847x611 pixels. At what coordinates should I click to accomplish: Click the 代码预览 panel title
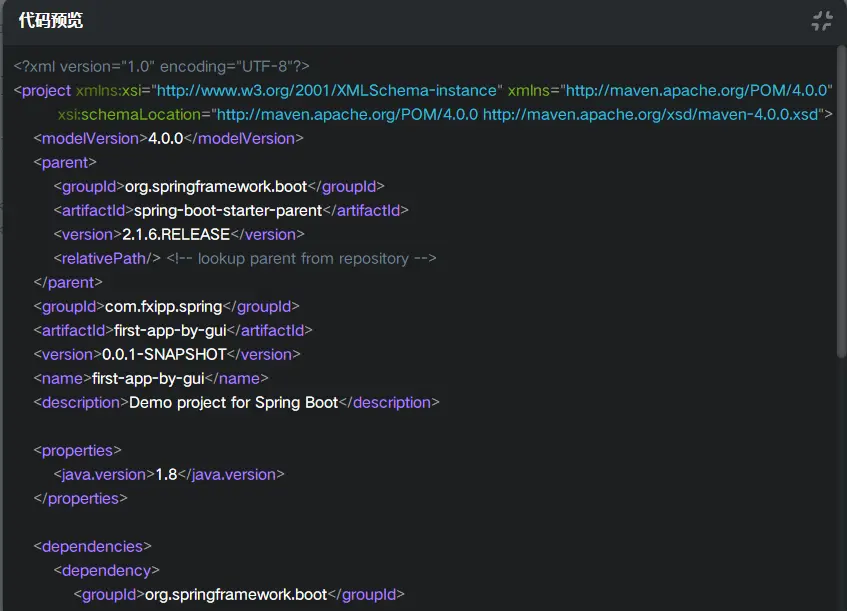coord(51,21)
